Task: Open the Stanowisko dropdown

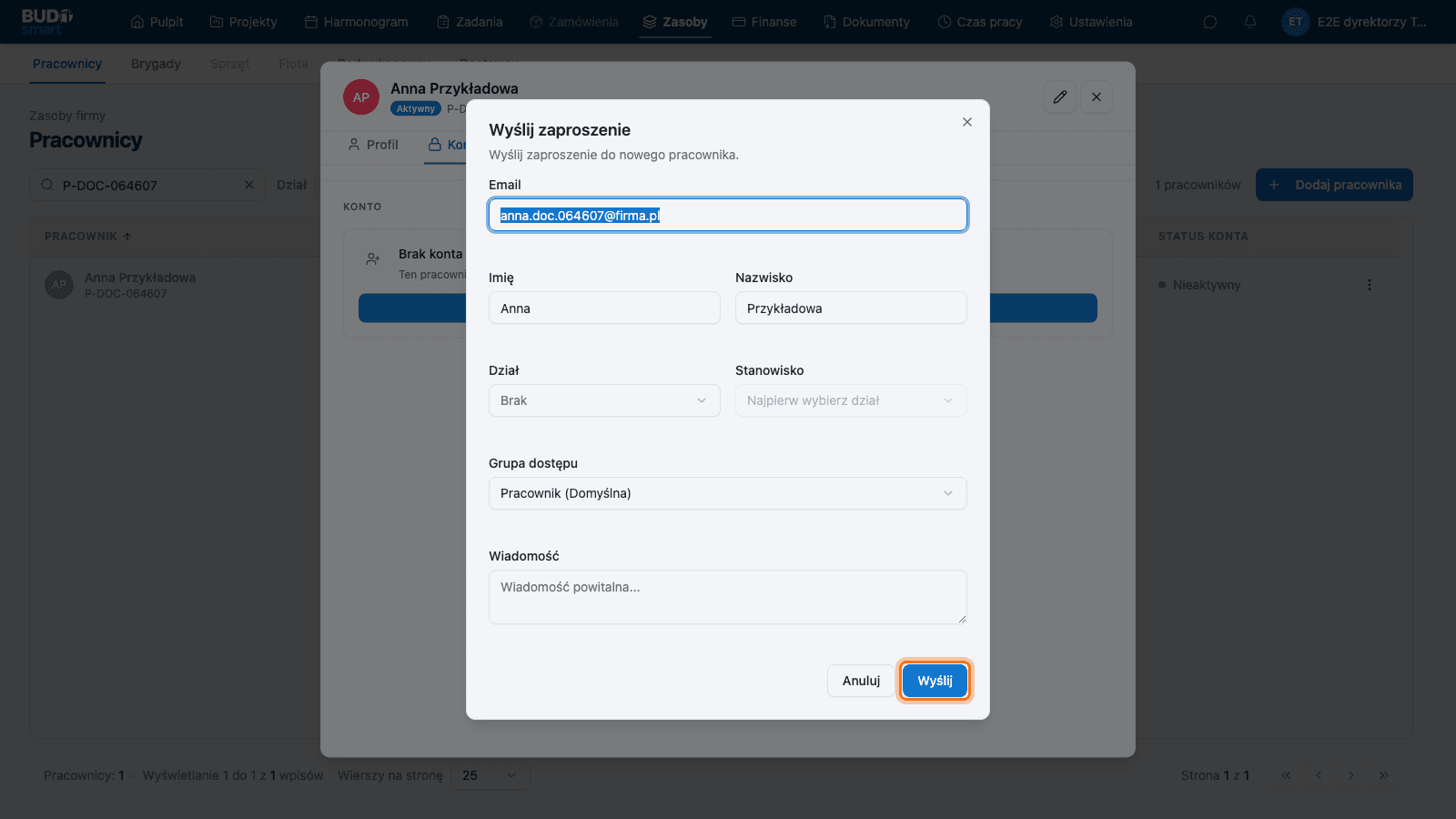Action: point(851,400)
